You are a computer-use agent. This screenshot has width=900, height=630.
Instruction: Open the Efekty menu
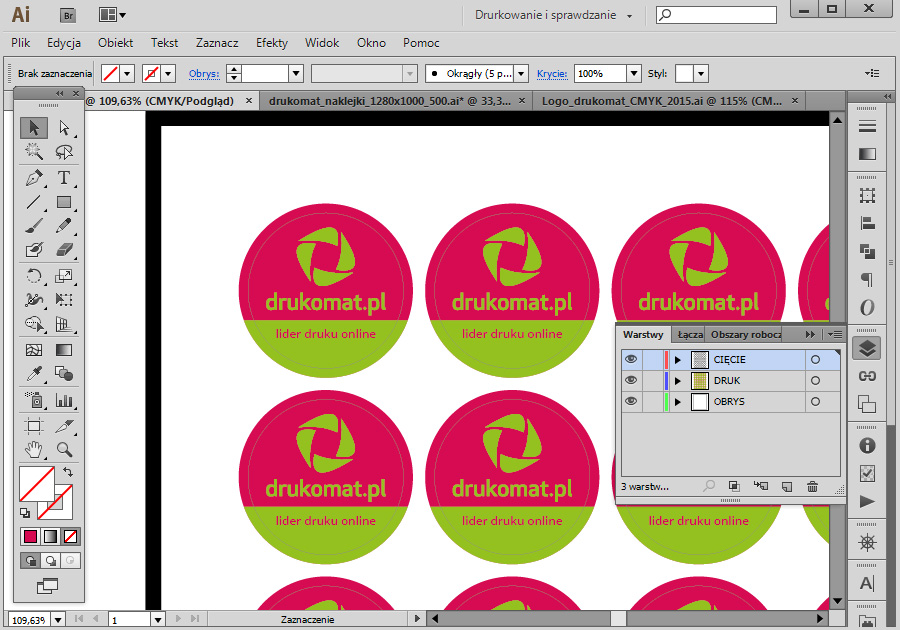coord(272,43)
